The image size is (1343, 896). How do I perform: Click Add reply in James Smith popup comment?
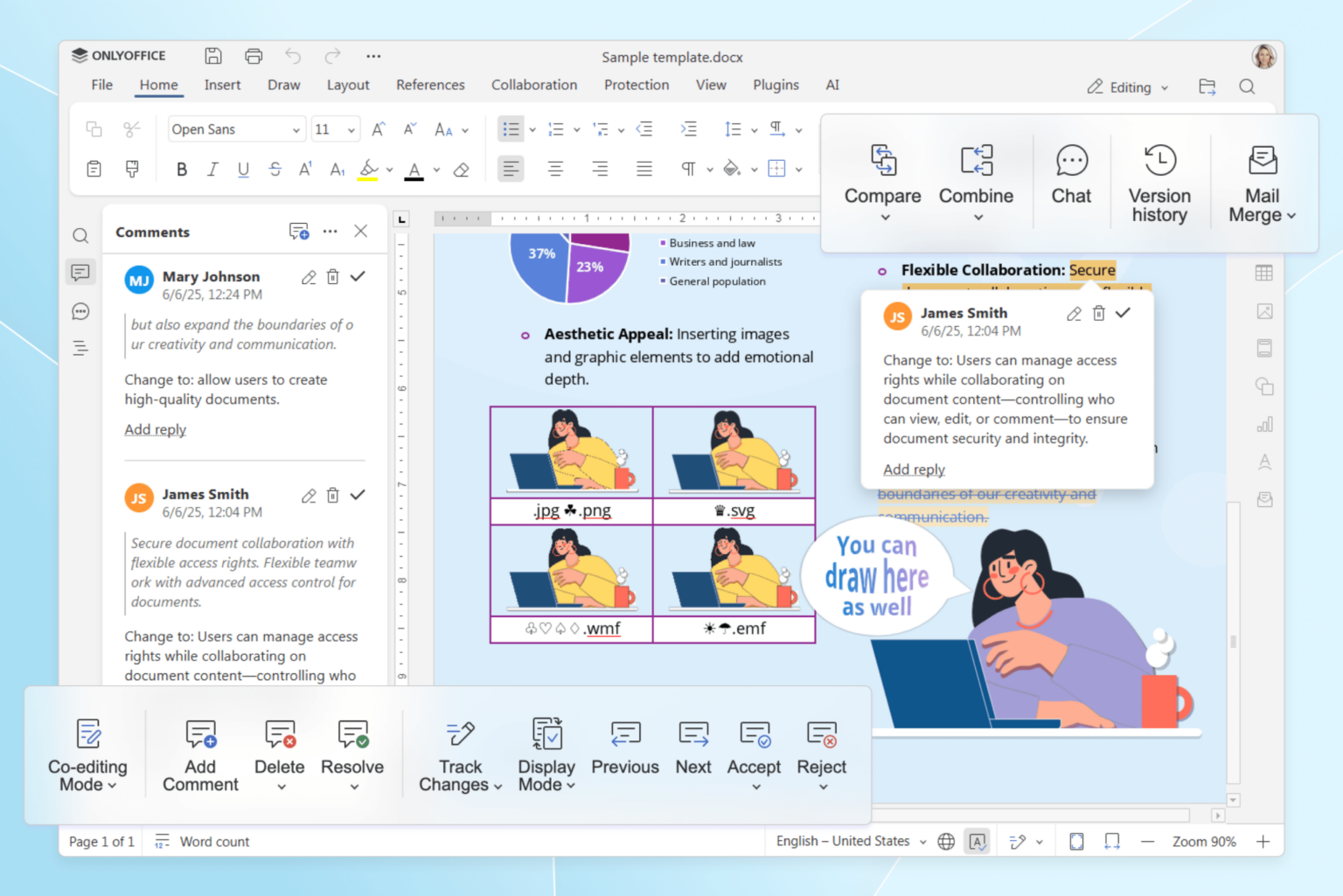pos(914,469)
